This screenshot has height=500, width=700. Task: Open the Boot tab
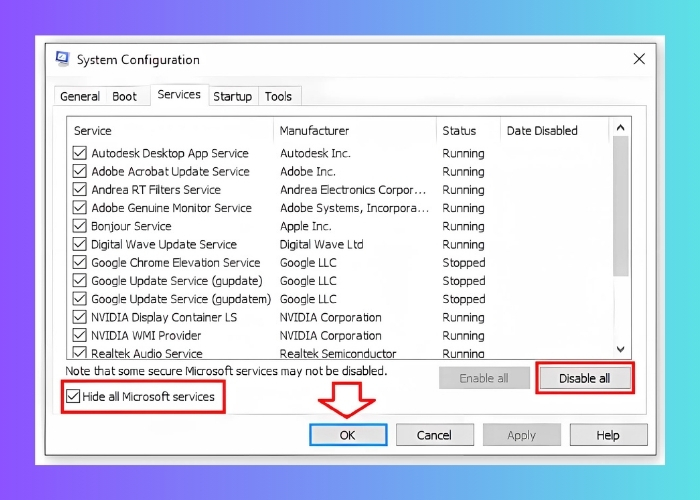125,97
